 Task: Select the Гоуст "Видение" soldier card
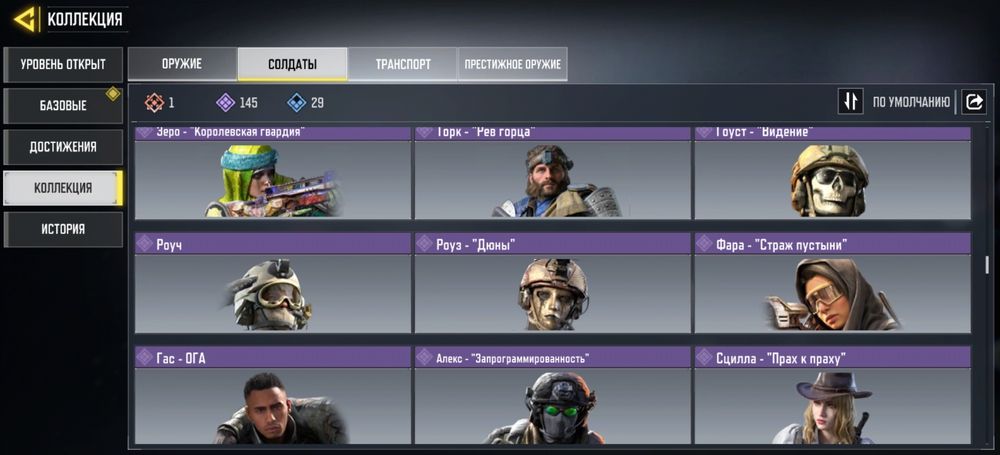[832, 173]
